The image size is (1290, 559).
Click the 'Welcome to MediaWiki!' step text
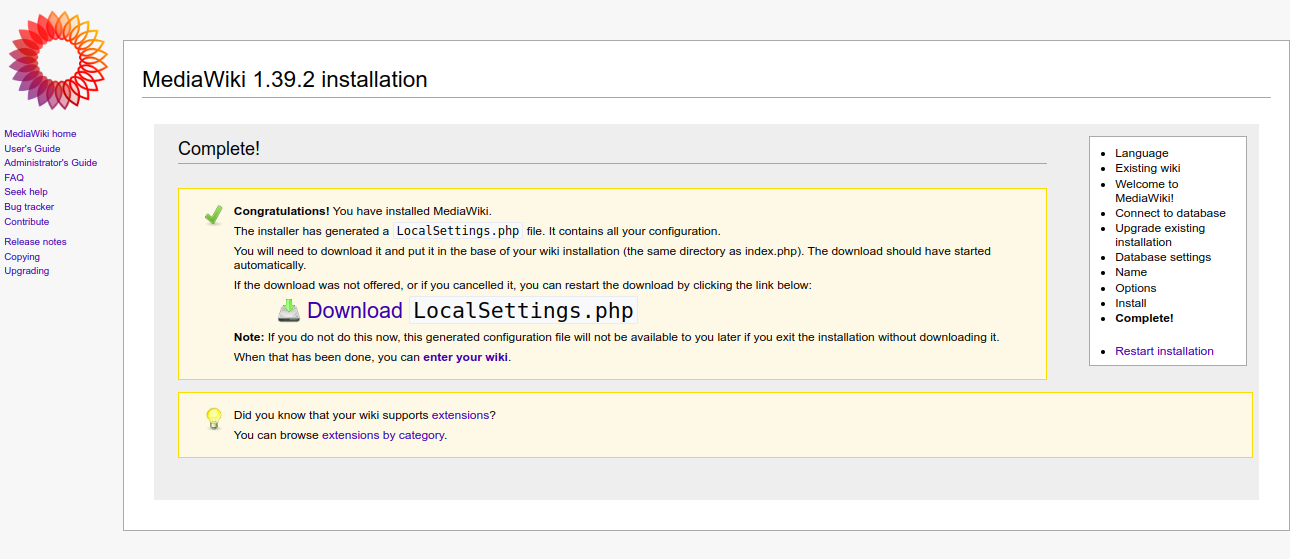pos(1146,191)
